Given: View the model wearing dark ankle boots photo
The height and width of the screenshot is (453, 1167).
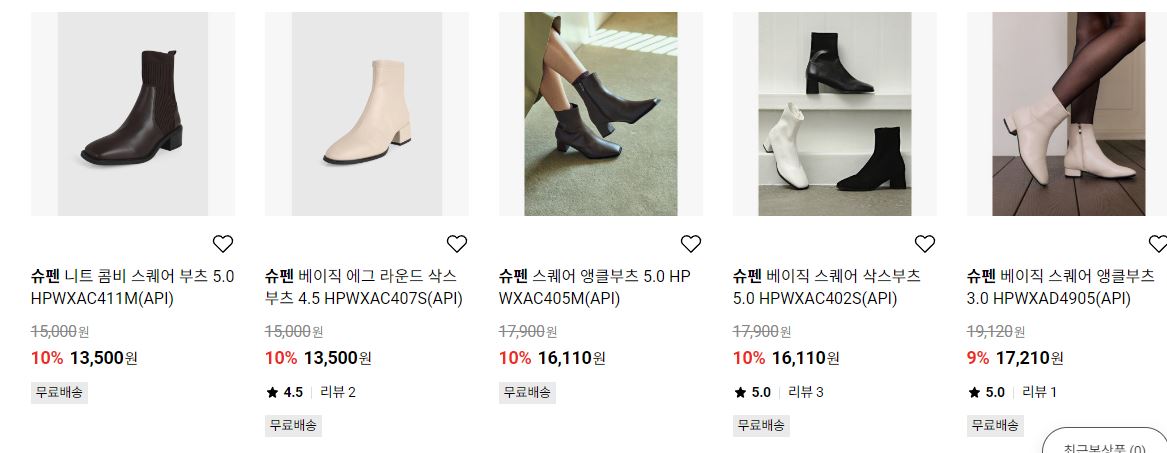Looking at the screenshot, I should (601, 114).
